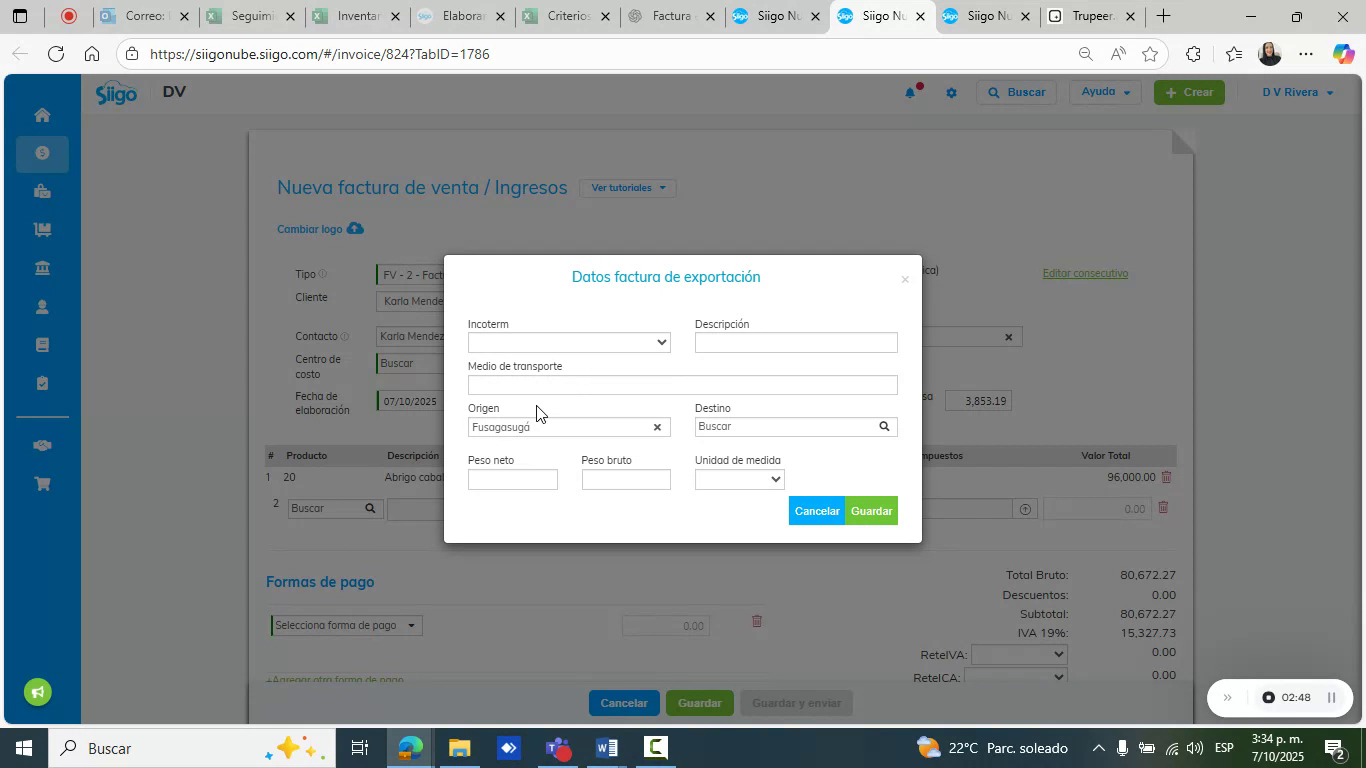Switch to the Criterios browser tab

pos(566,16)
